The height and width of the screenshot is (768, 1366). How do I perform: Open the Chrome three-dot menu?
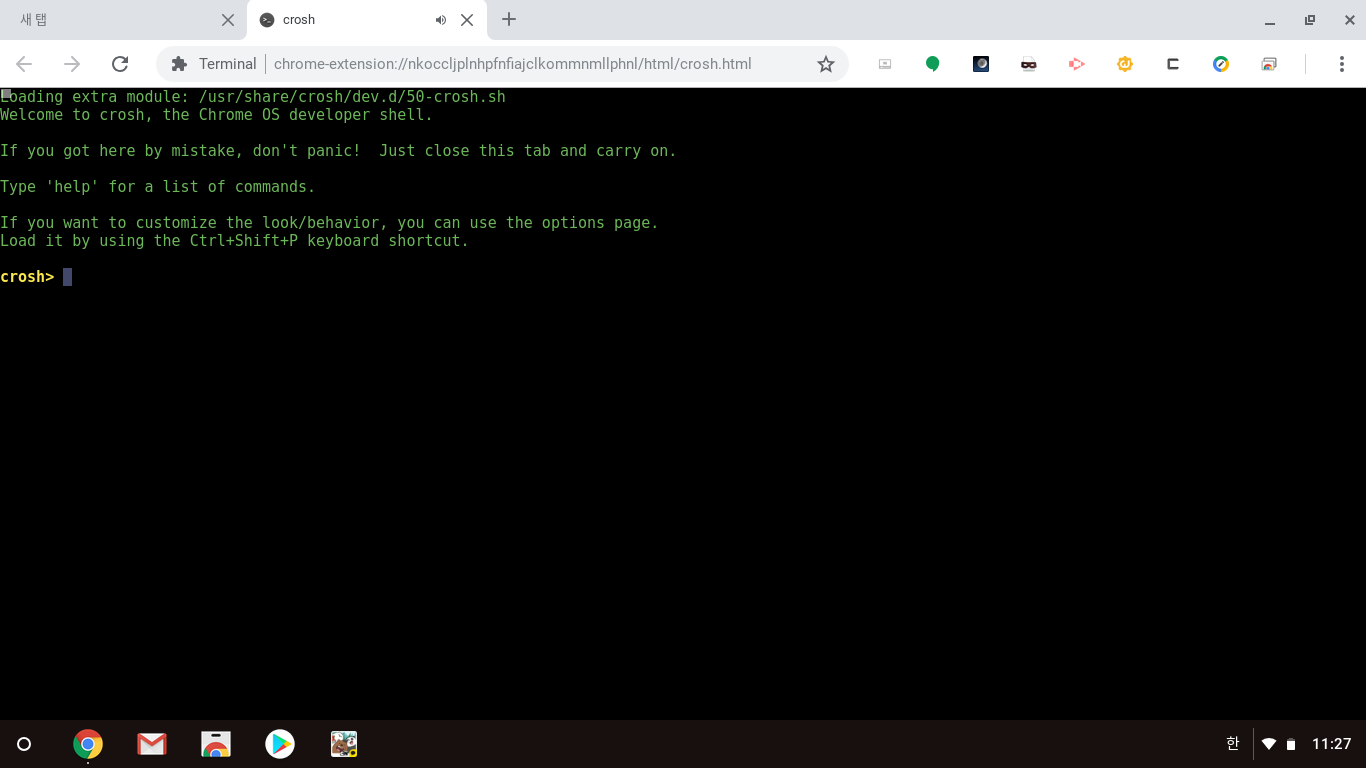tap(1341, 64)
